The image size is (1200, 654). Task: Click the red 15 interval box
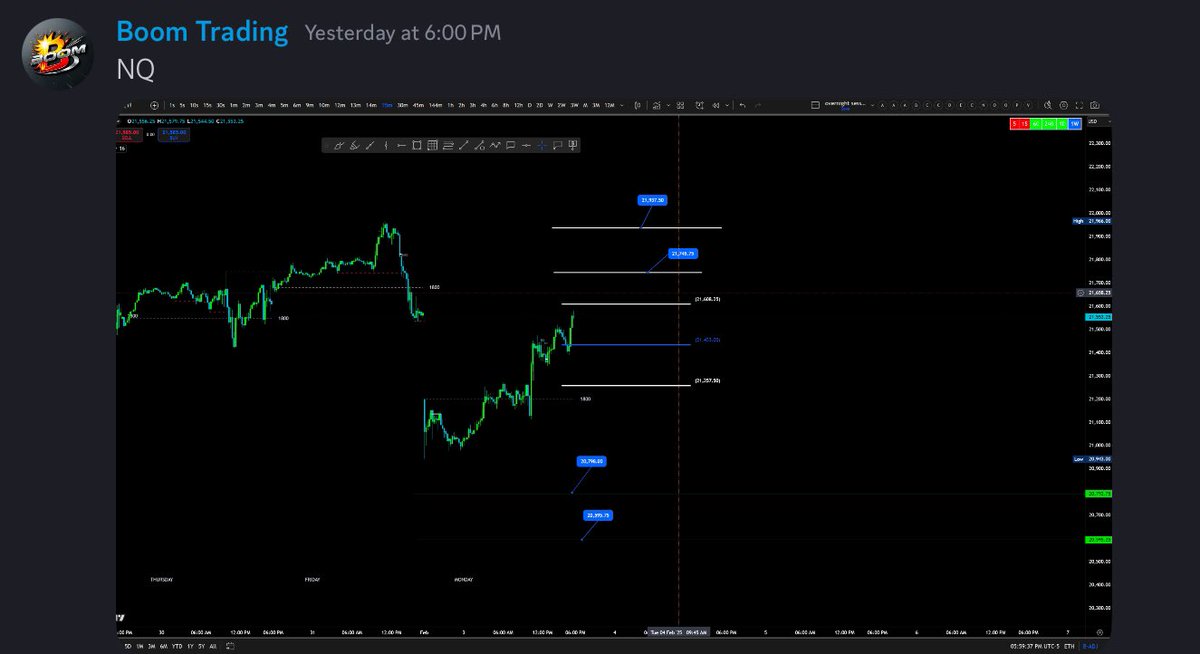pyautogui.click(x=1024, y=123)
